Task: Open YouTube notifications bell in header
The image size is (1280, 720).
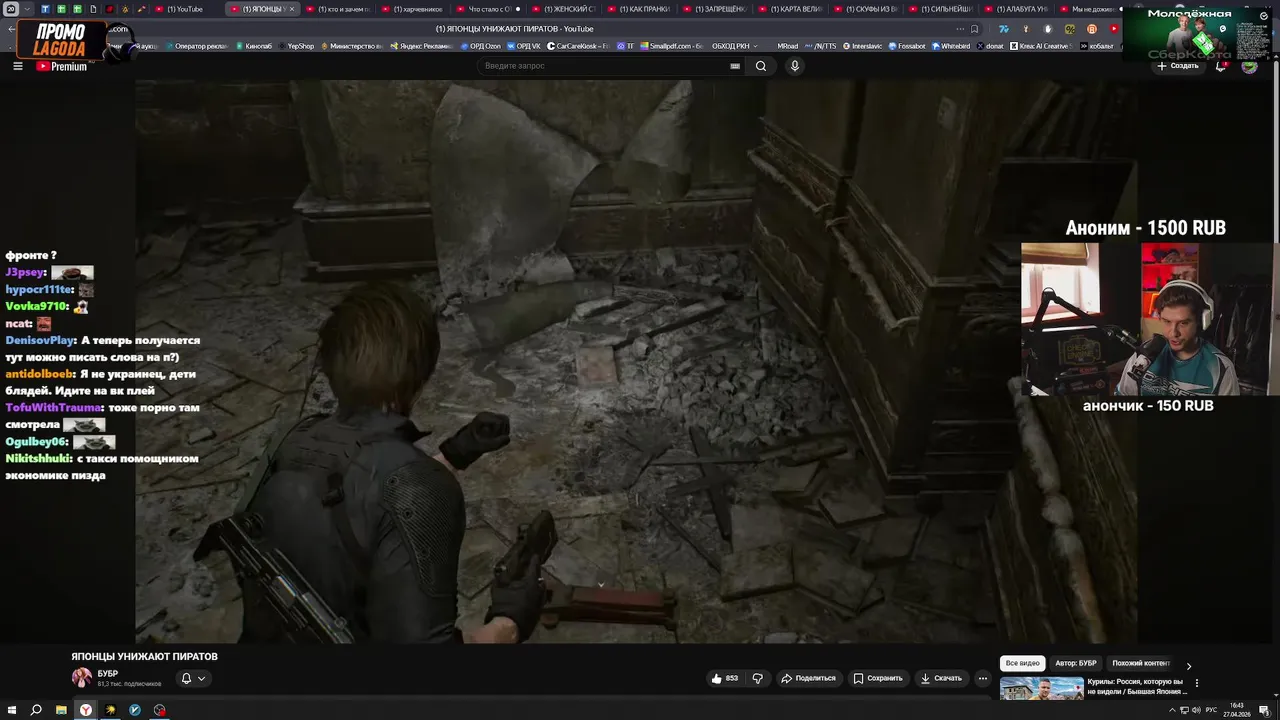Action: click(x=1222, y=66)
